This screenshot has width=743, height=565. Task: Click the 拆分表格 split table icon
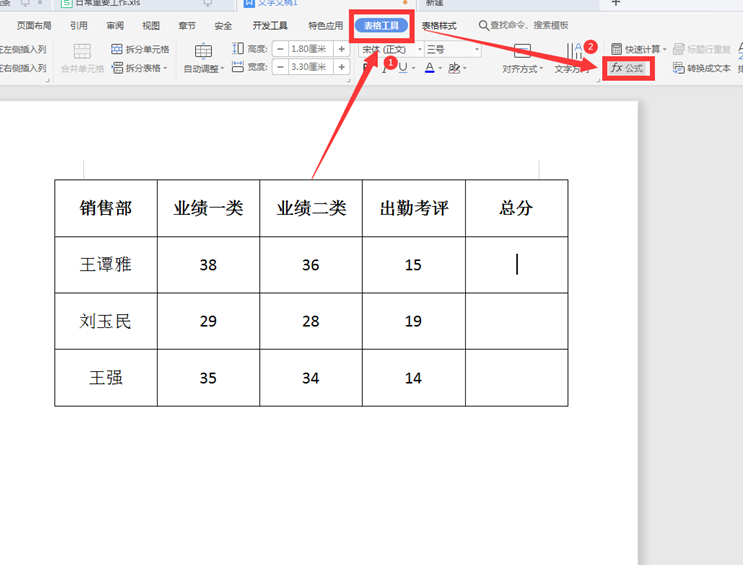[117, 68]
